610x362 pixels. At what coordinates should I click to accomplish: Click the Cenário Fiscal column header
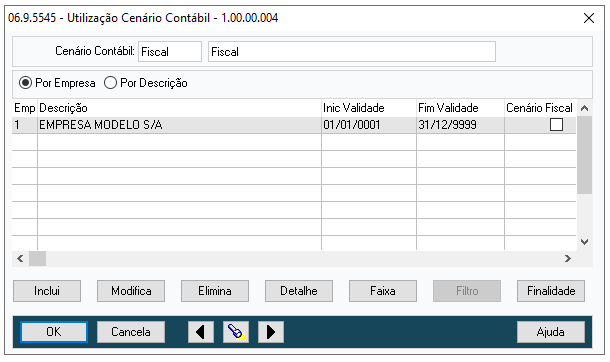pyautogui.click(x=540, y=108)
